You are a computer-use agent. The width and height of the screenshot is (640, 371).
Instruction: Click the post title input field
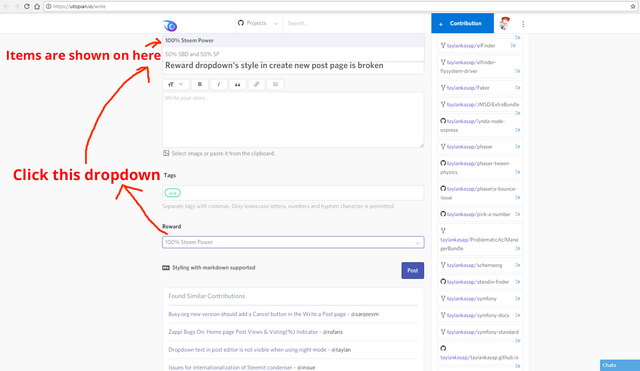(293, 66)
